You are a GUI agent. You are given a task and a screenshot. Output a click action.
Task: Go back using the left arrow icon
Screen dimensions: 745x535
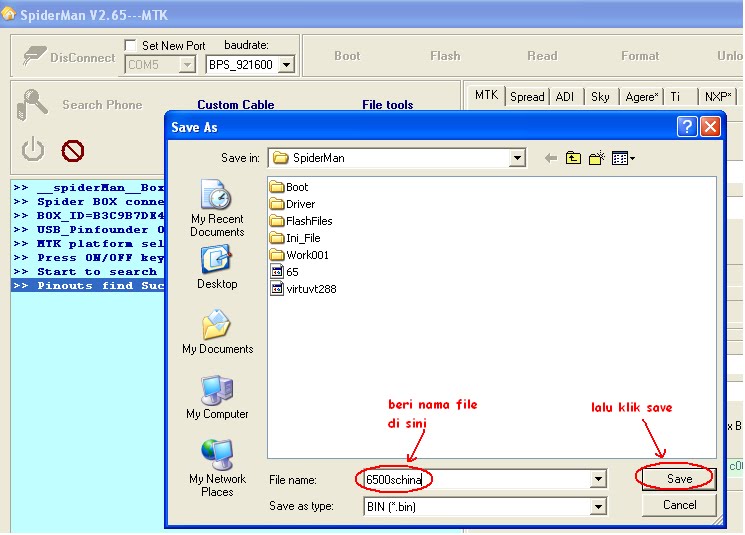(551, 158)
